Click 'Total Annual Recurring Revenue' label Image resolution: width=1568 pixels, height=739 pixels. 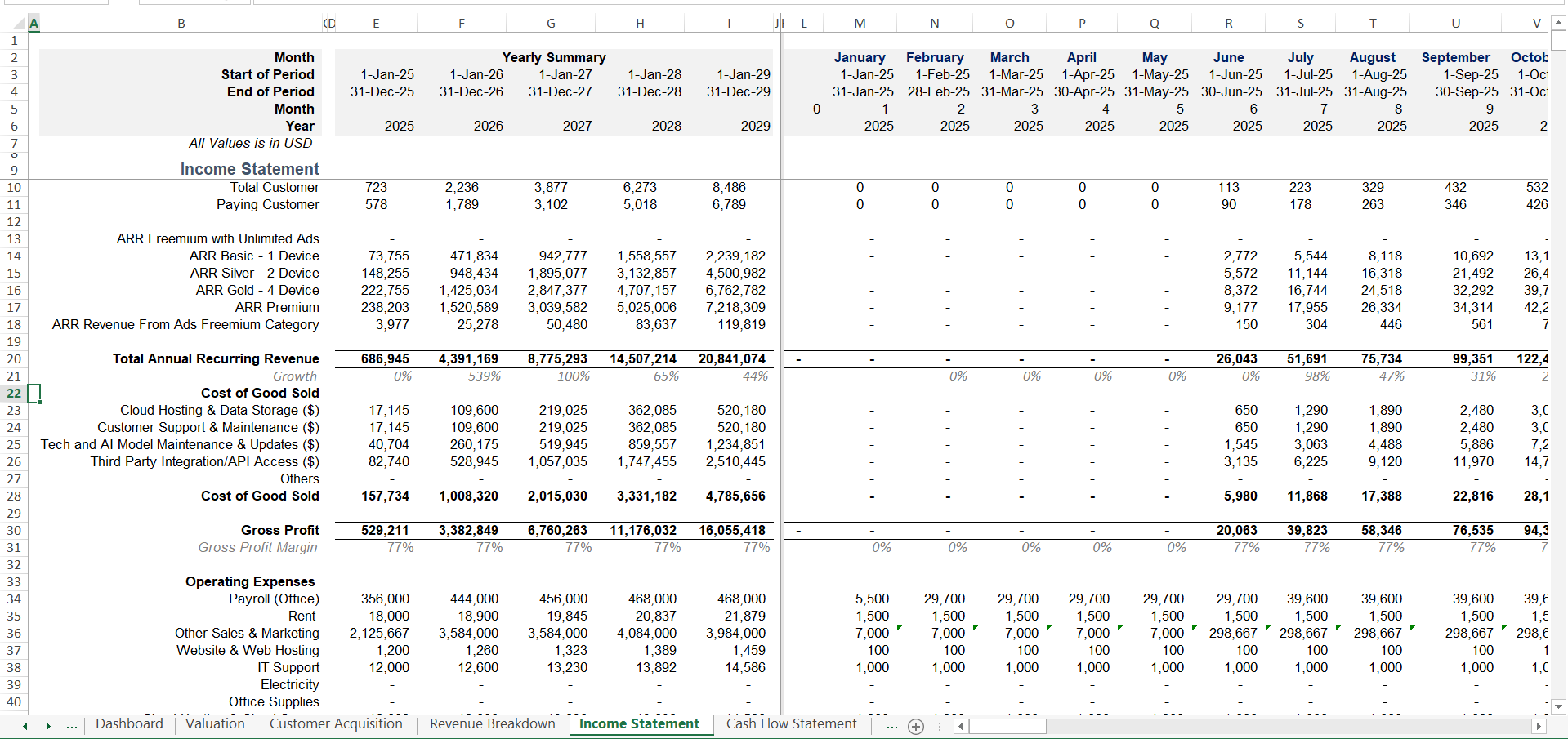[x=216, y=359]
